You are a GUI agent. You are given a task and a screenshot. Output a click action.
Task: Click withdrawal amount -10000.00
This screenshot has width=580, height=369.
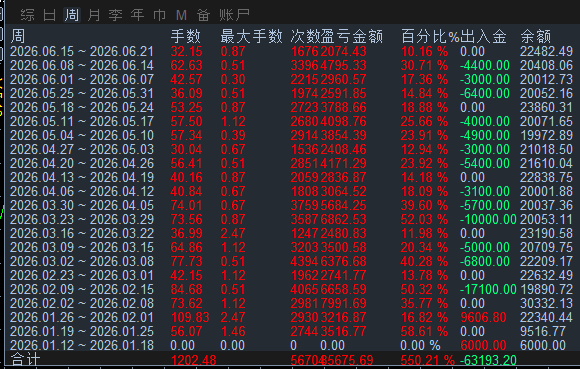488,219
